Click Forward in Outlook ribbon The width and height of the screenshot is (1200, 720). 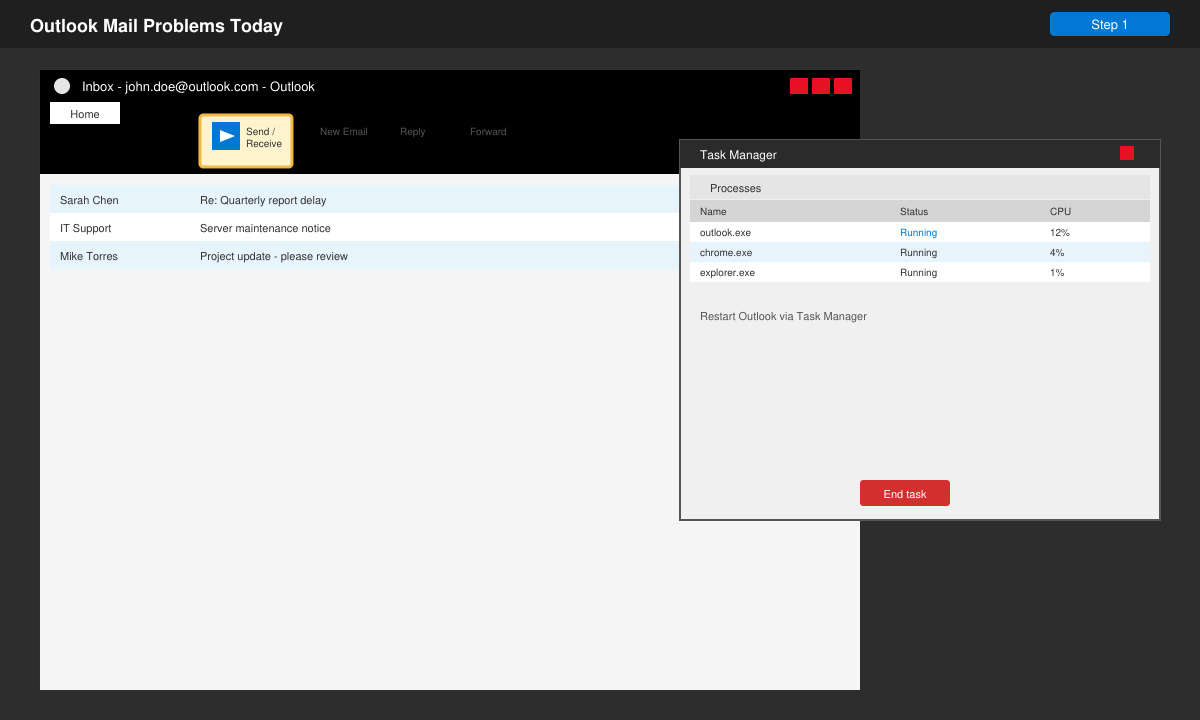coord(488,132)
